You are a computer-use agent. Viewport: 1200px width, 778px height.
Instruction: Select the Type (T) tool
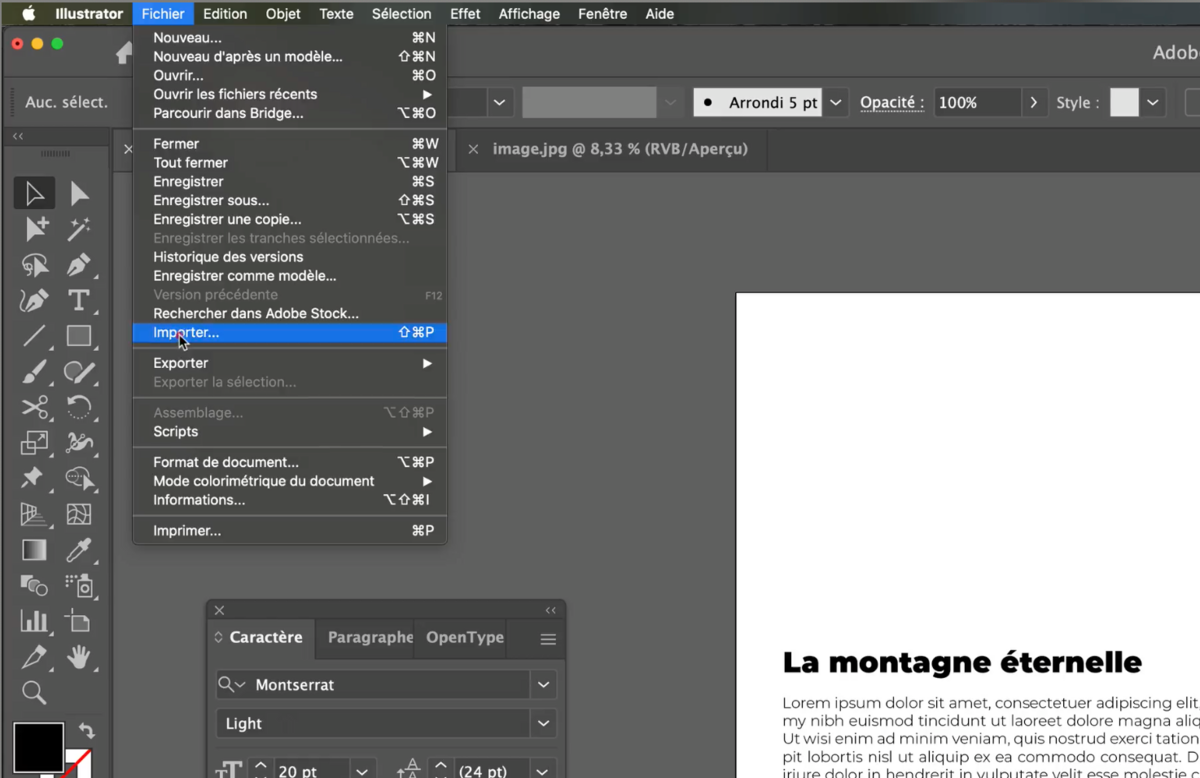click(x=79, y=300)
